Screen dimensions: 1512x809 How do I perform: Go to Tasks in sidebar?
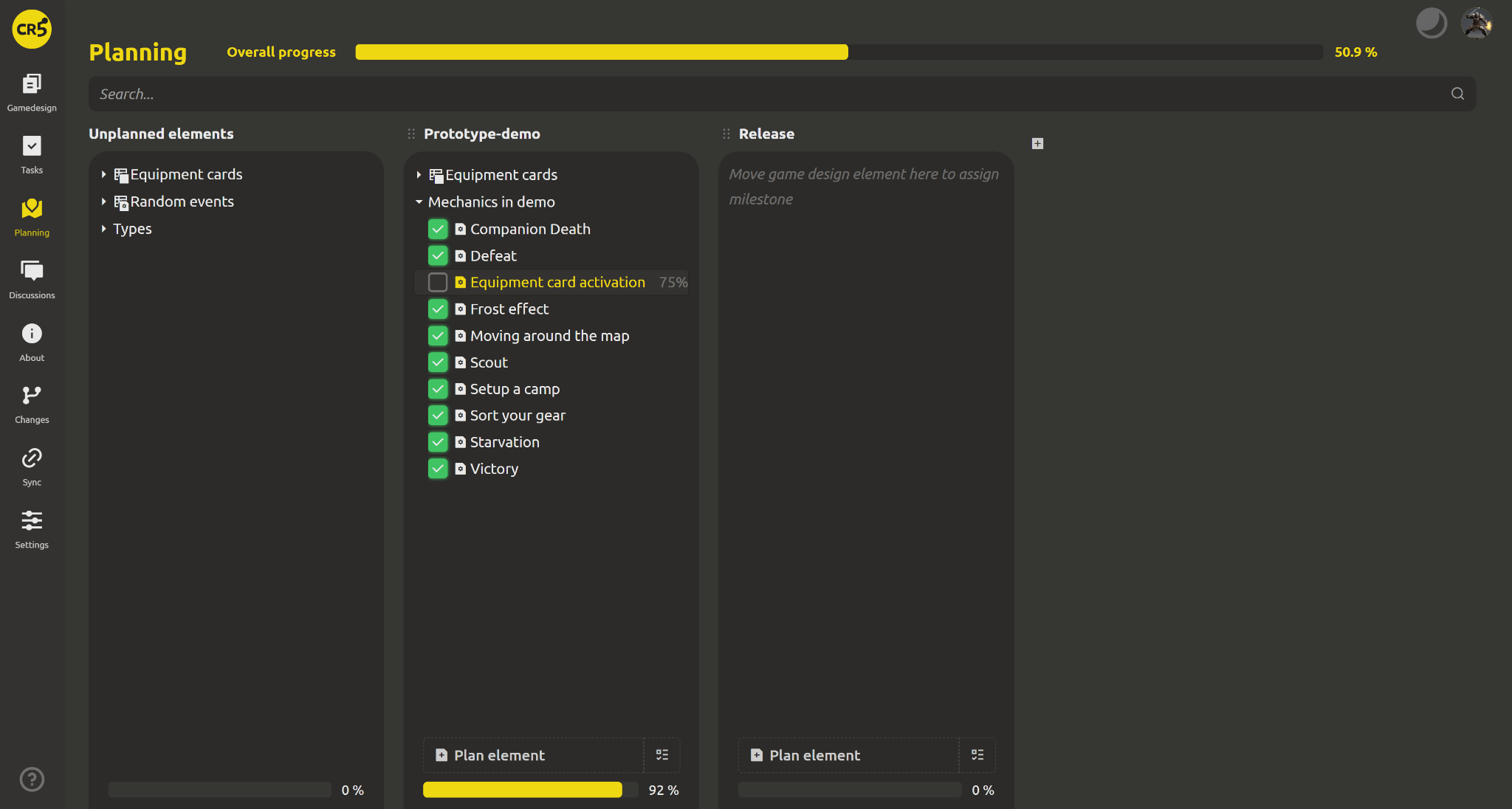click(32, 147)
